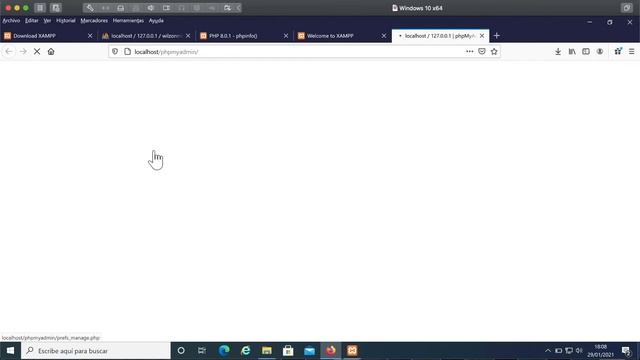This screenshot has height=360, width=640.
Task: Open the Ver menu
Action: click(47, 20)
